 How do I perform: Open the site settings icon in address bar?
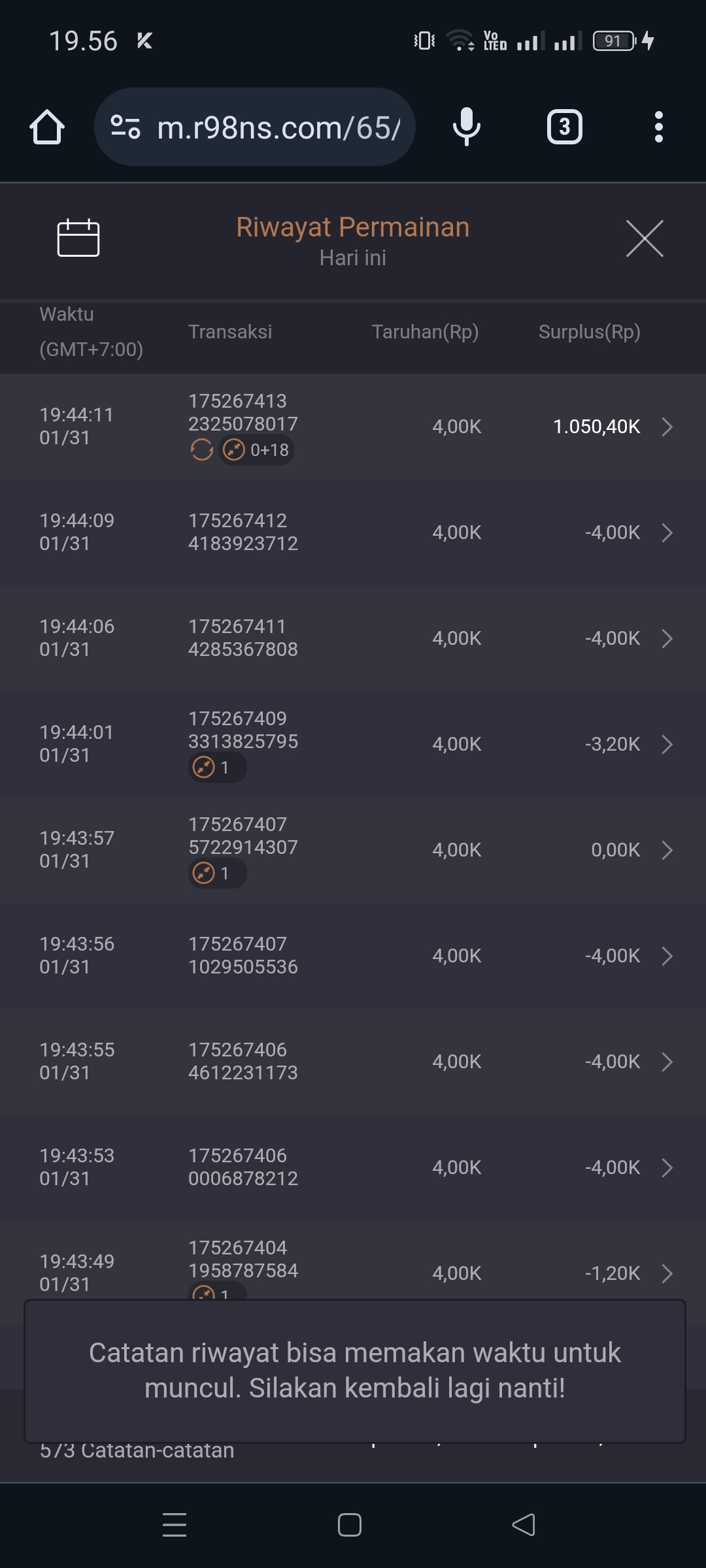(x=126, y=127)
